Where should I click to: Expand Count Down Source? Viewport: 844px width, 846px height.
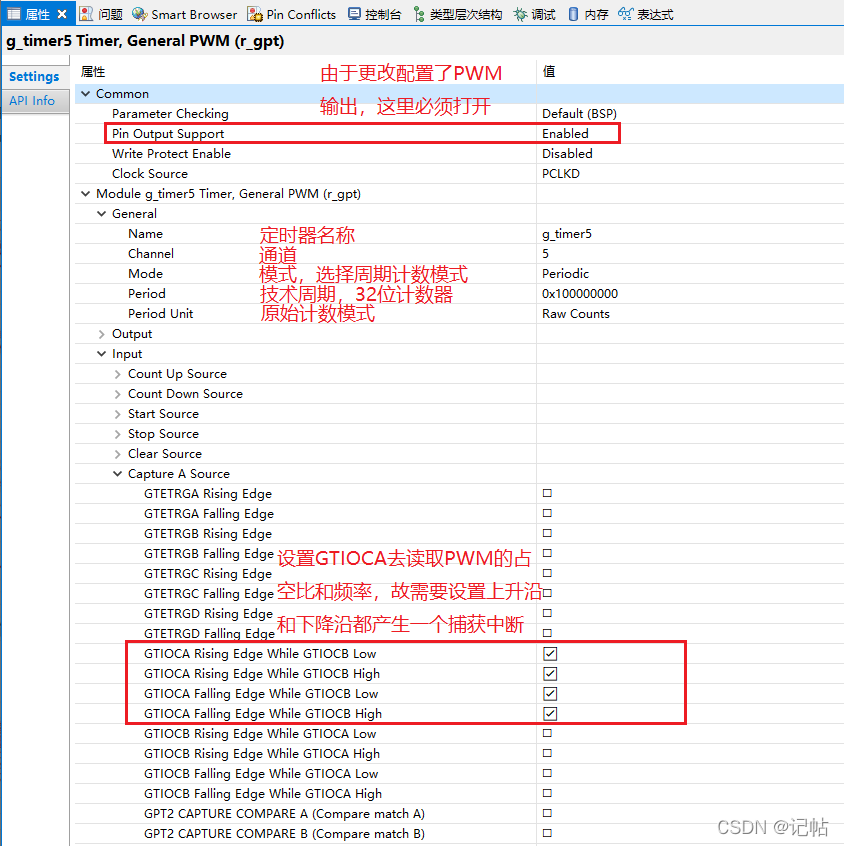tap(118, 394)
